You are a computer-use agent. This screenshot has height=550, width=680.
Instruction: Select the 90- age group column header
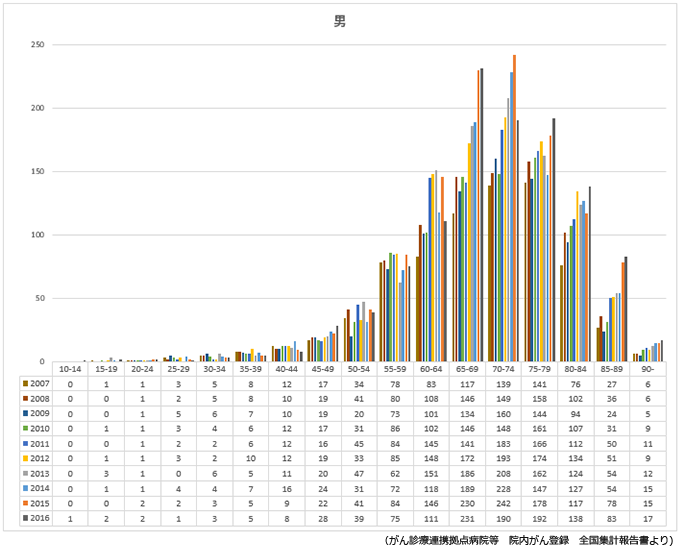[x=648, y=368]
